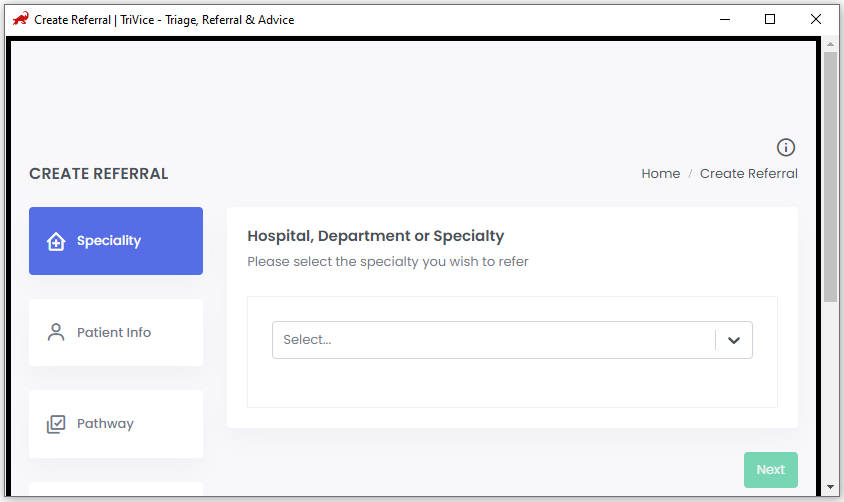The width and height of the screenshot is (844, 502).
Task: Go to the Pathway step
Action: coord(116,424)
